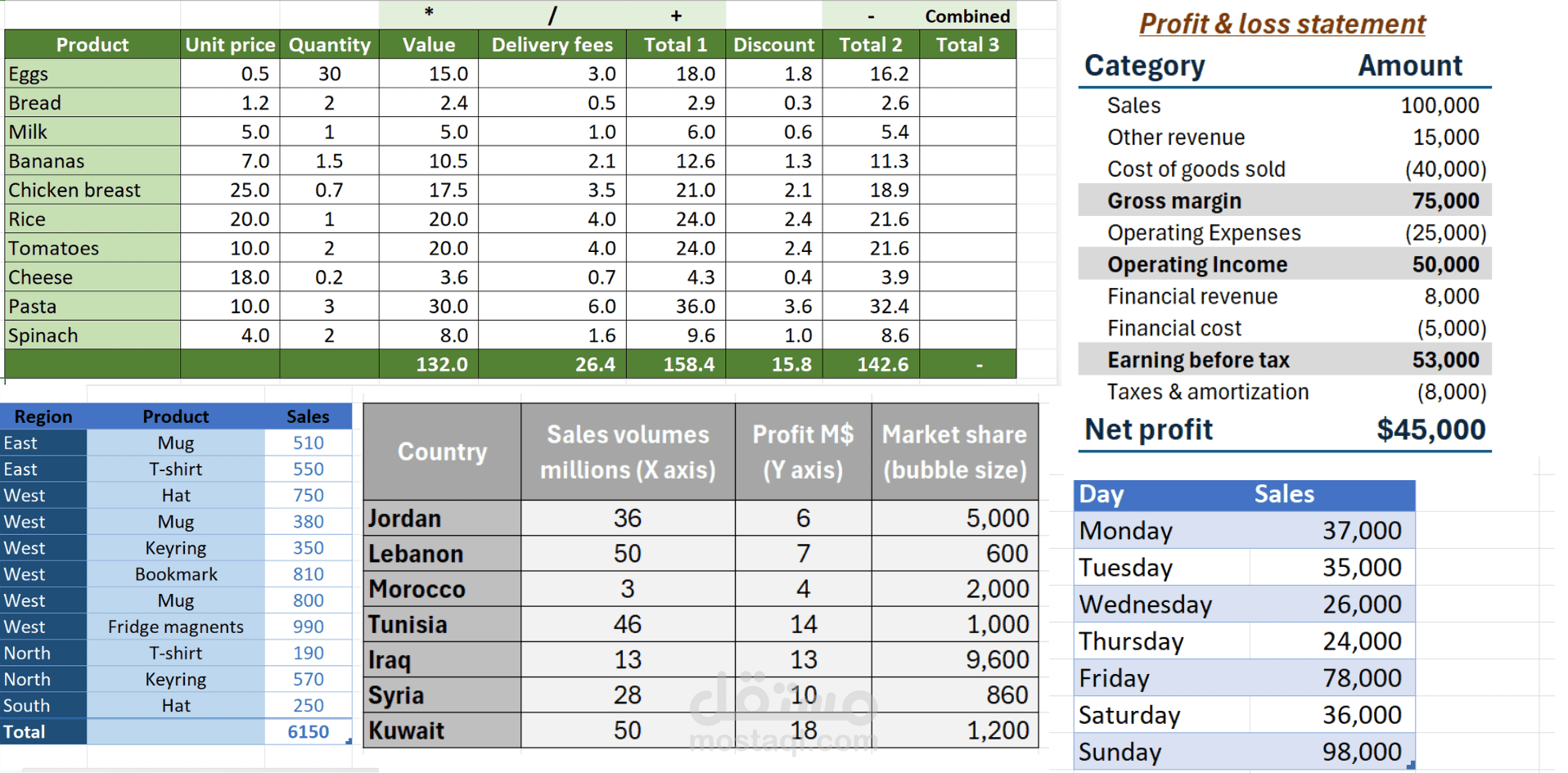
Task: Click the Total 2 sum 142.6
Action: pos(871,364)
